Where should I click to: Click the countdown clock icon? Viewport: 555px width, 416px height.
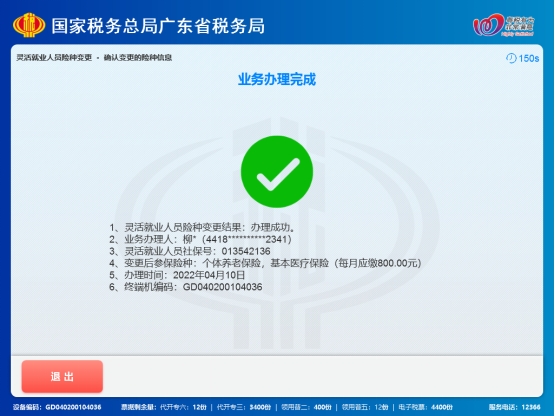click(x=511, y=58)
